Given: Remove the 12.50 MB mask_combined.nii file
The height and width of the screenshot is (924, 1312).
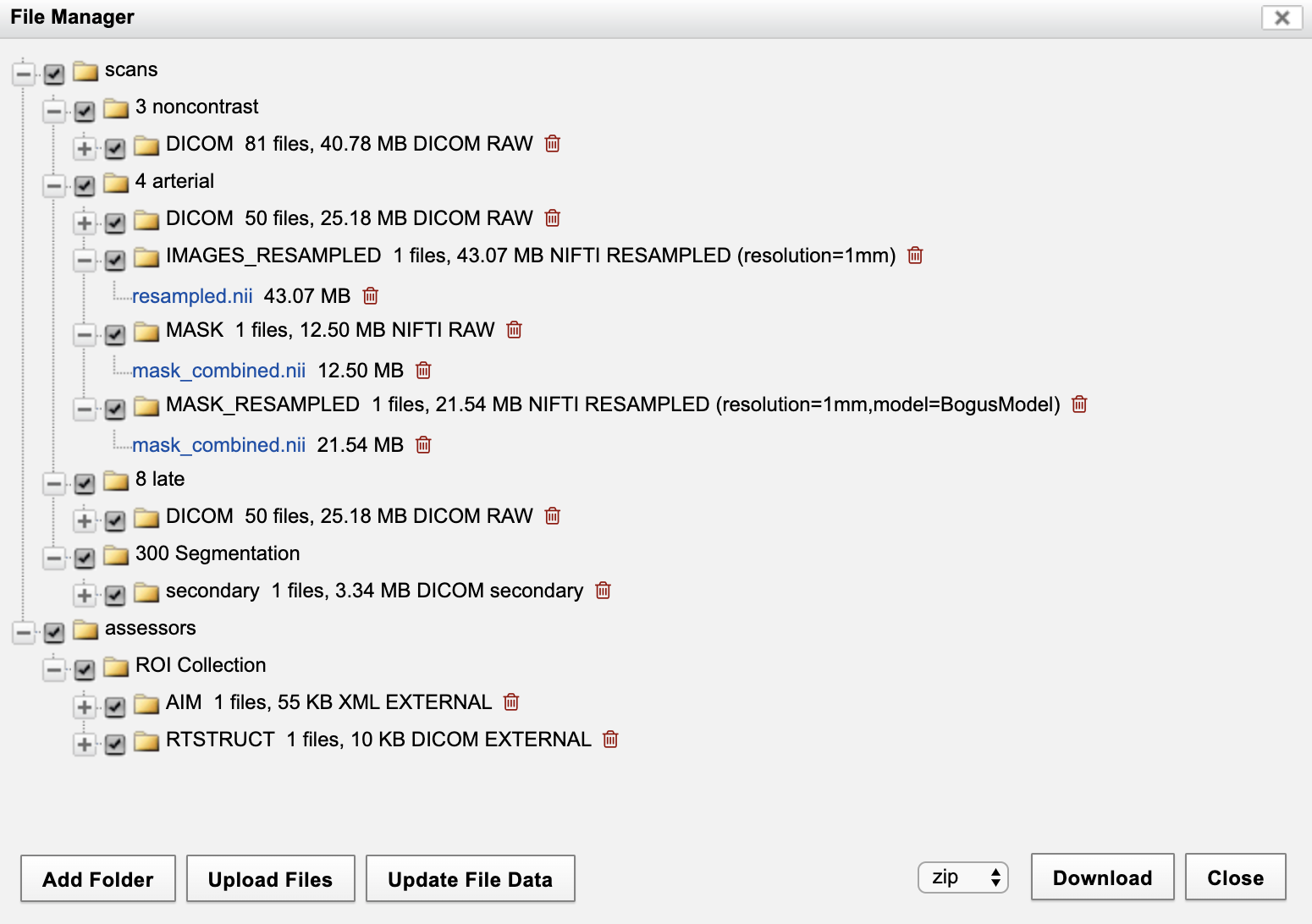Looking at the screenshot, I should click(423, 371).
